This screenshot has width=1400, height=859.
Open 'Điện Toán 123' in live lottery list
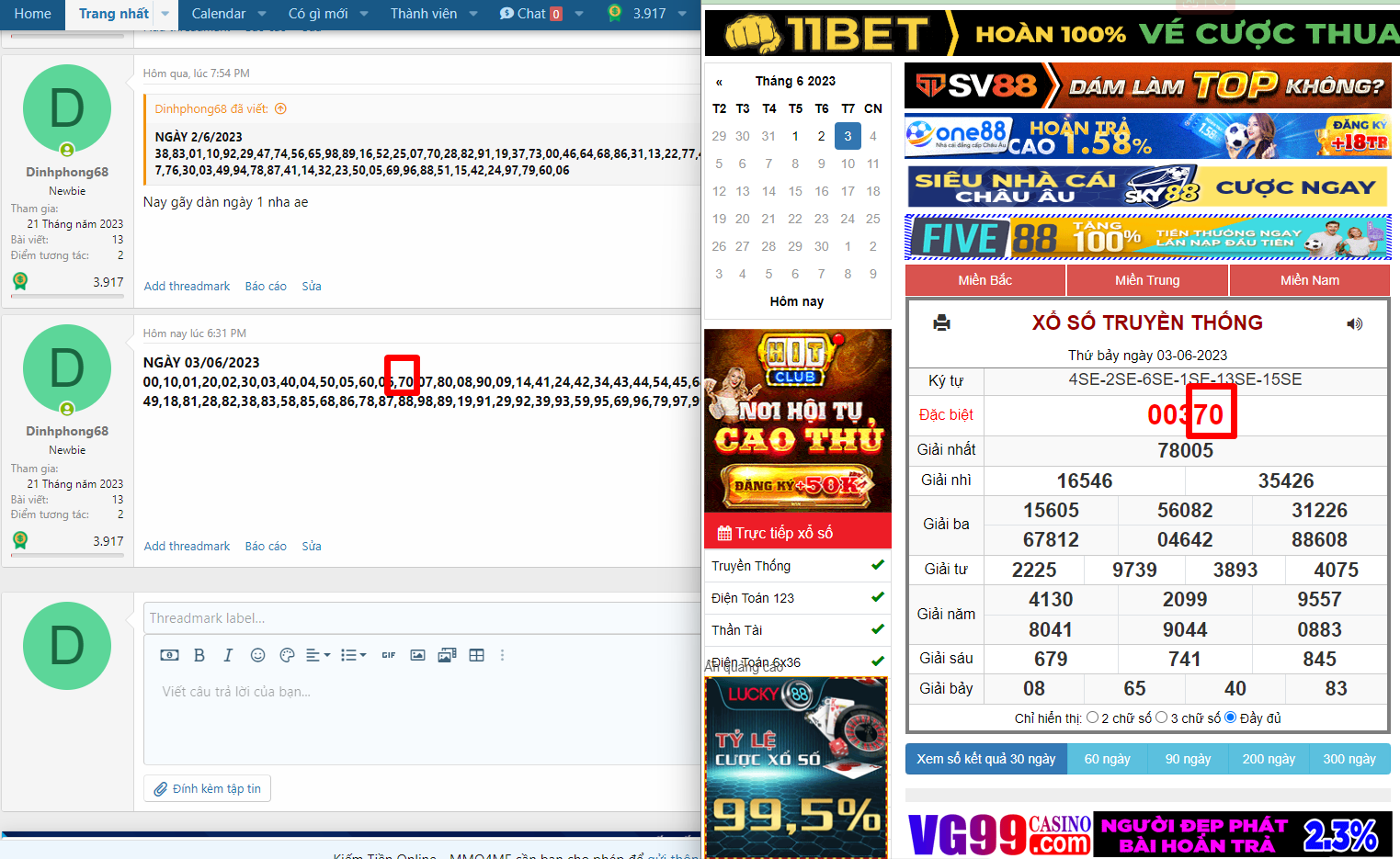coord(798,598)
